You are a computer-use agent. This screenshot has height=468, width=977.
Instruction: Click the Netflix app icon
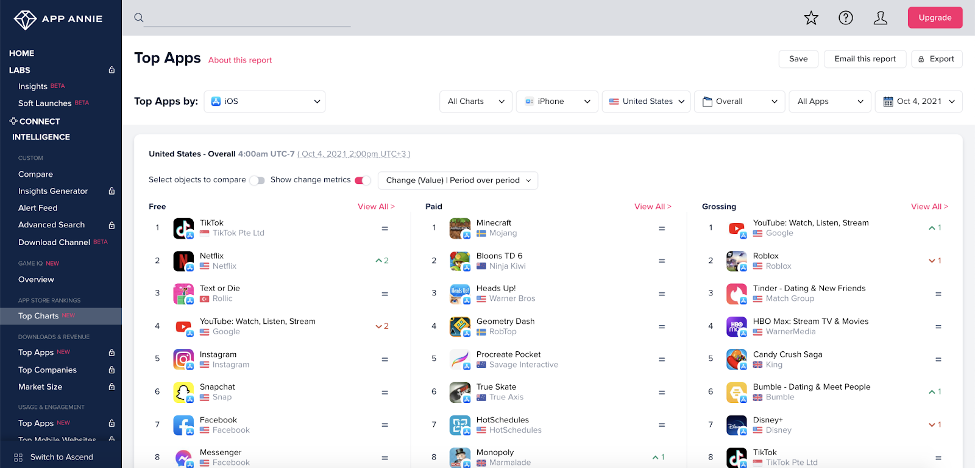[184, 261]
